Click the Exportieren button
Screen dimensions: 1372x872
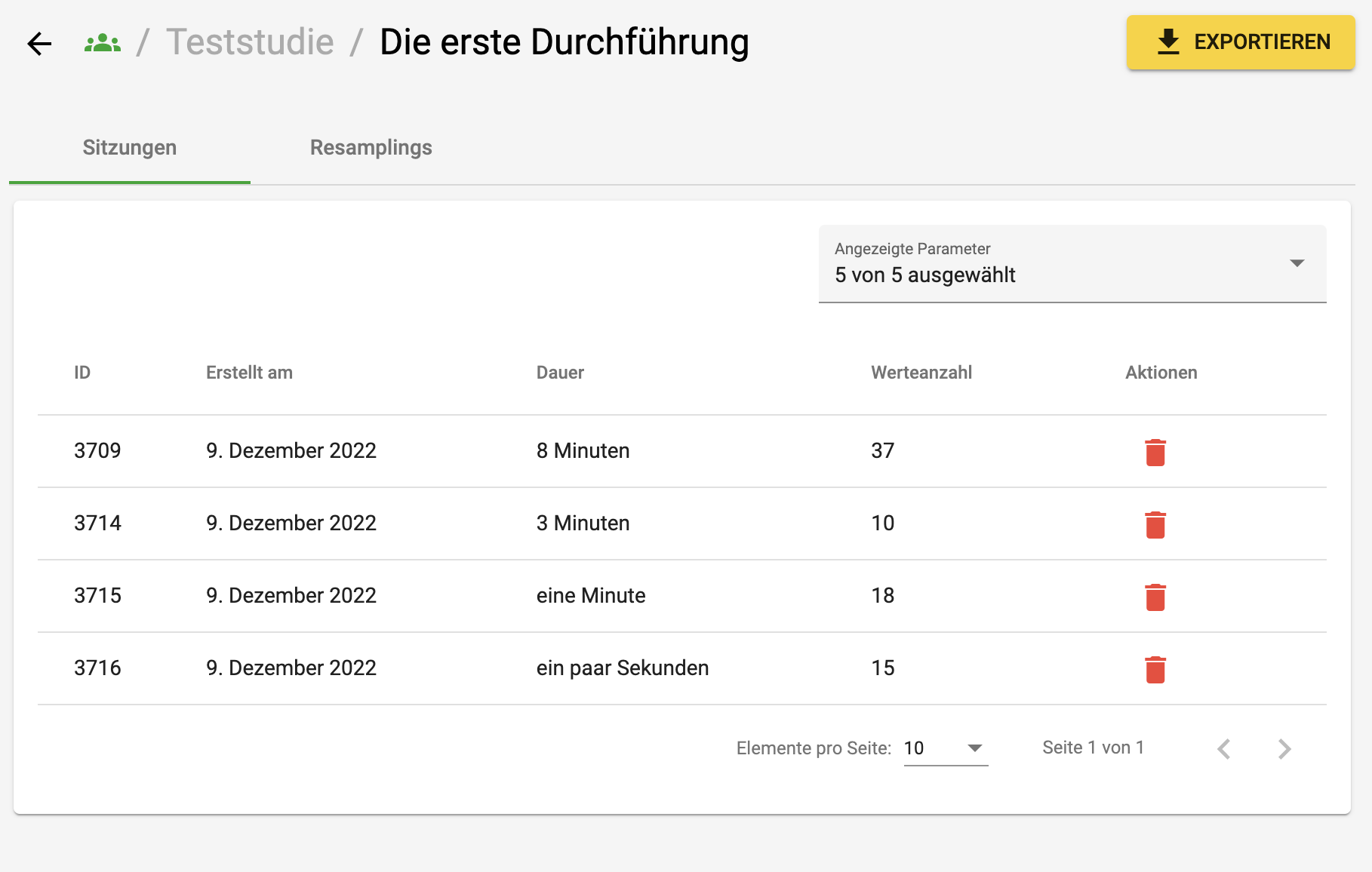point(1241,42)
